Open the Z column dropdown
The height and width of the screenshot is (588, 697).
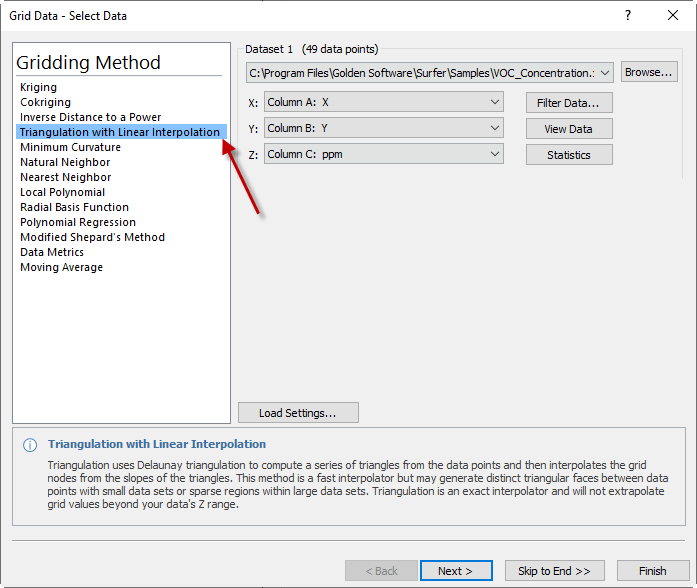[x=384, y=154]
